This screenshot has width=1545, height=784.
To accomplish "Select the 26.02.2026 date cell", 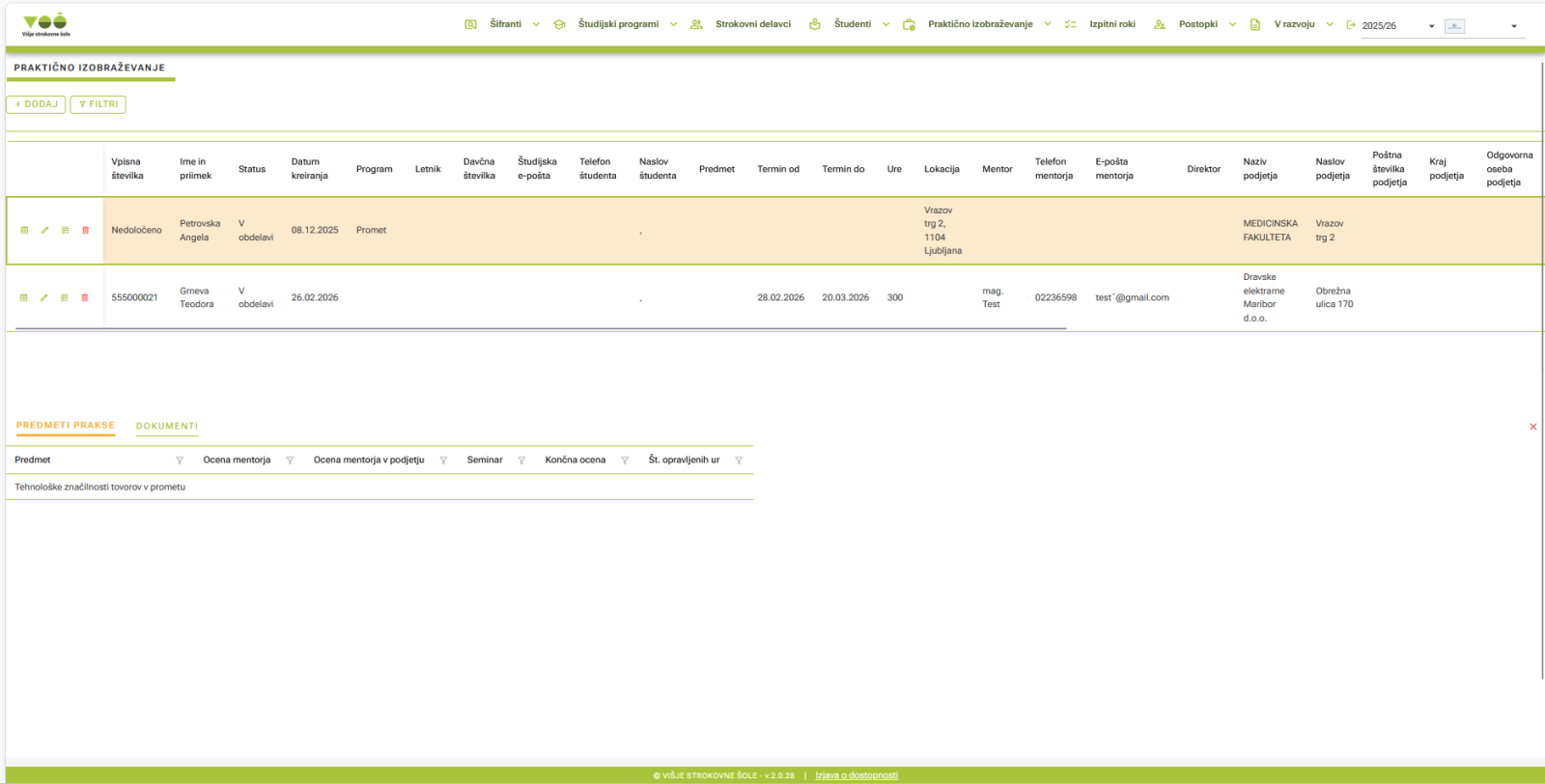I will 315,298.
